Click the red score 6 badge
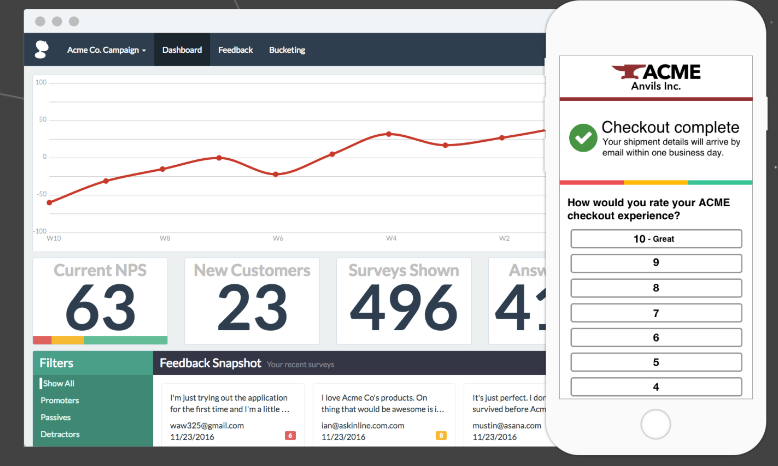 point(290,436)
